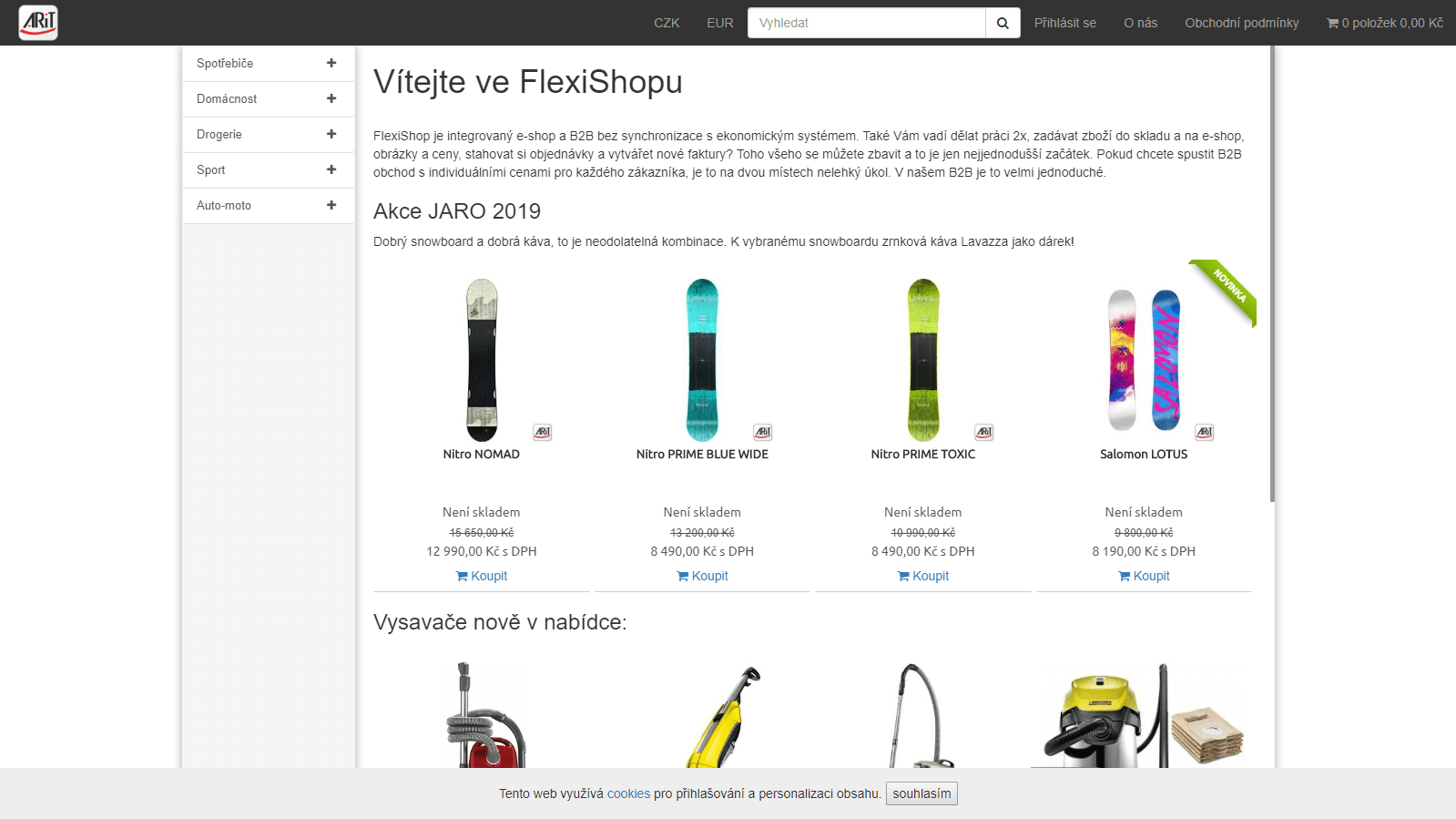The image size is (1456, 819).
Task: Click the ARiT badge on Nitro PRIME BLUE WIDE
Action: tap(763, 432)
